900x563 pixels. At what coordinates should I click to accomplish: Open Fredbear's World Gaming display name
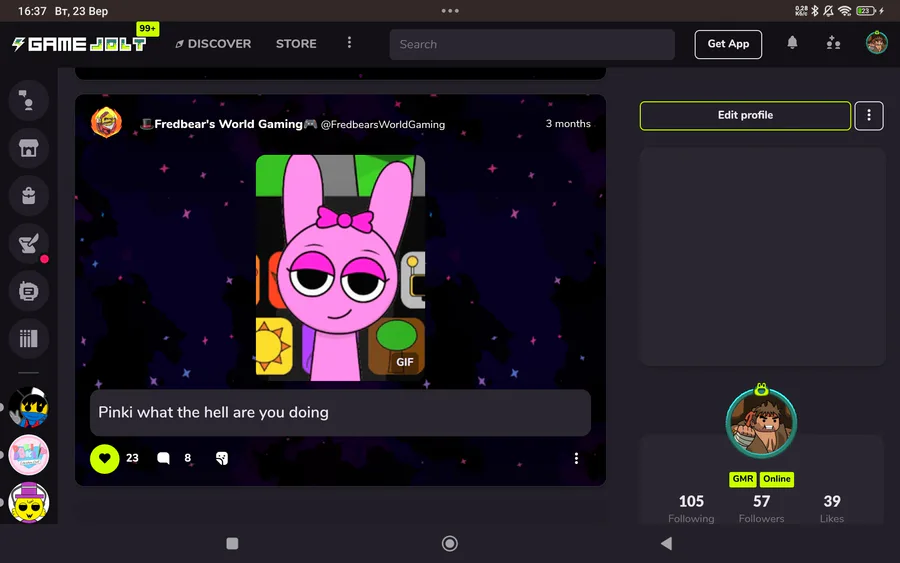(x=228, y=124)
